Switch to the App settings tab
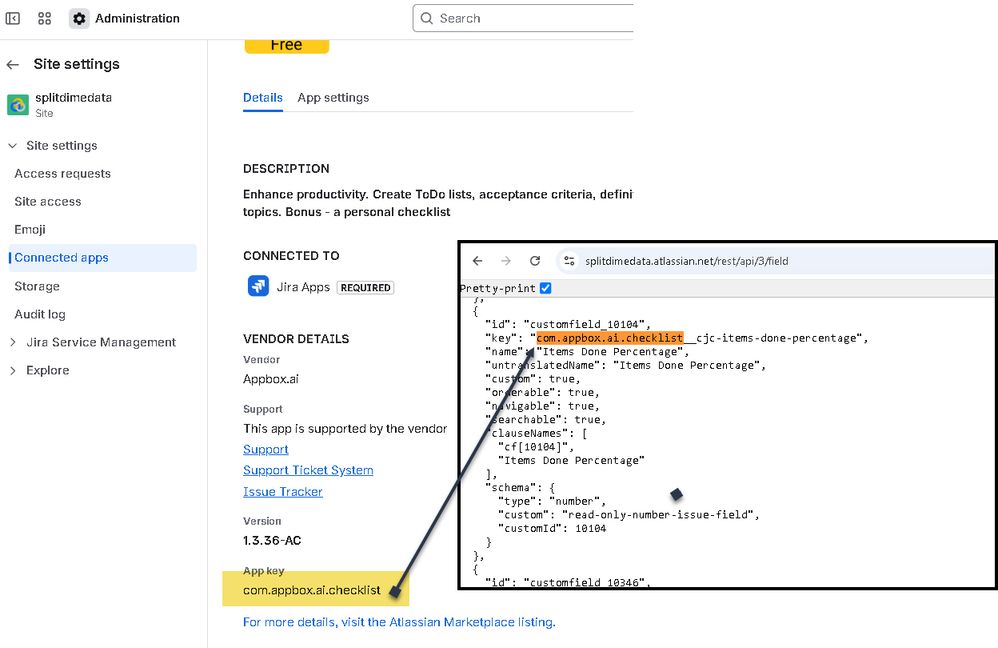Image resolution: width=998 pixels, height=648 pixels. click(x=333, y=98)
